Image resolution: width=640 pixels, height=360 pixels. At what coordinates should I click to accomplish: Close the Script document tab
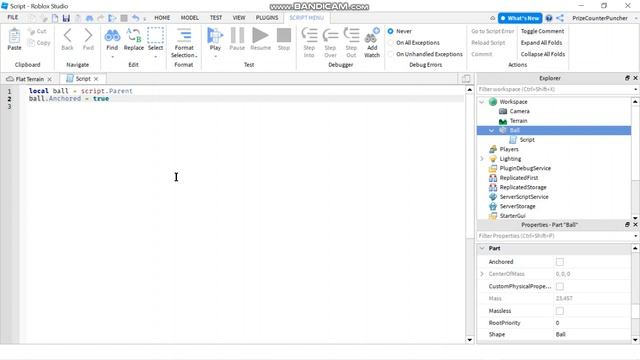pyautogui.click(x=96, y=79)
